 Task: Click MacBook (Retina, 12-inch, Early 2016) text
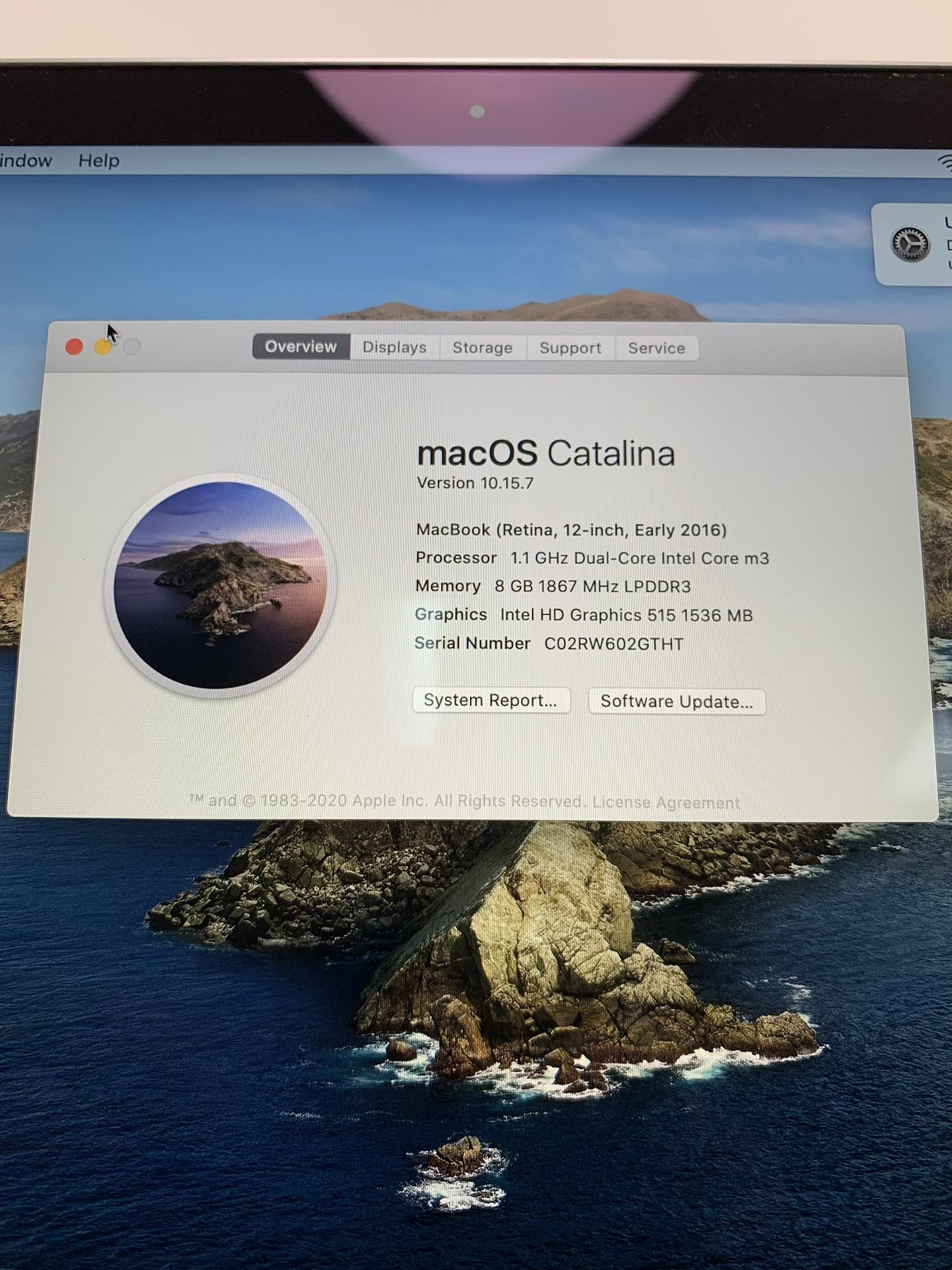pos(571,530)
